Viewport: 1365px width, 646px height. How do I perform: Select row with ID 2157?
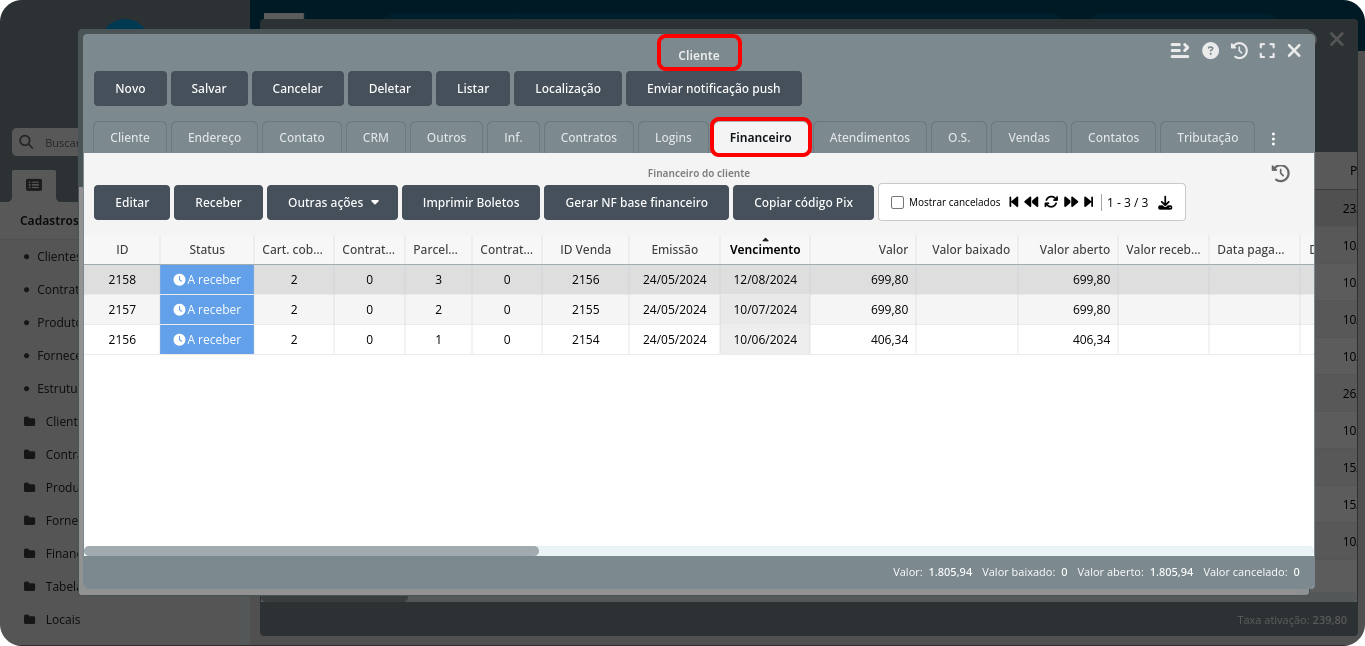(x=698, y=310)
